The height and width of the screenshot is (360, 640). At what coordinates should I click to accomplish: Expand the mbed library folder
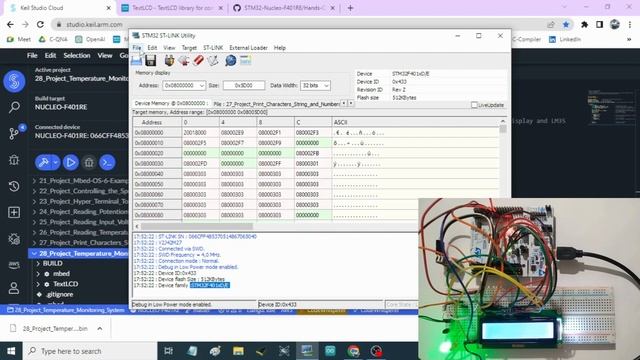pyautogui.click(x=38, y=274)
